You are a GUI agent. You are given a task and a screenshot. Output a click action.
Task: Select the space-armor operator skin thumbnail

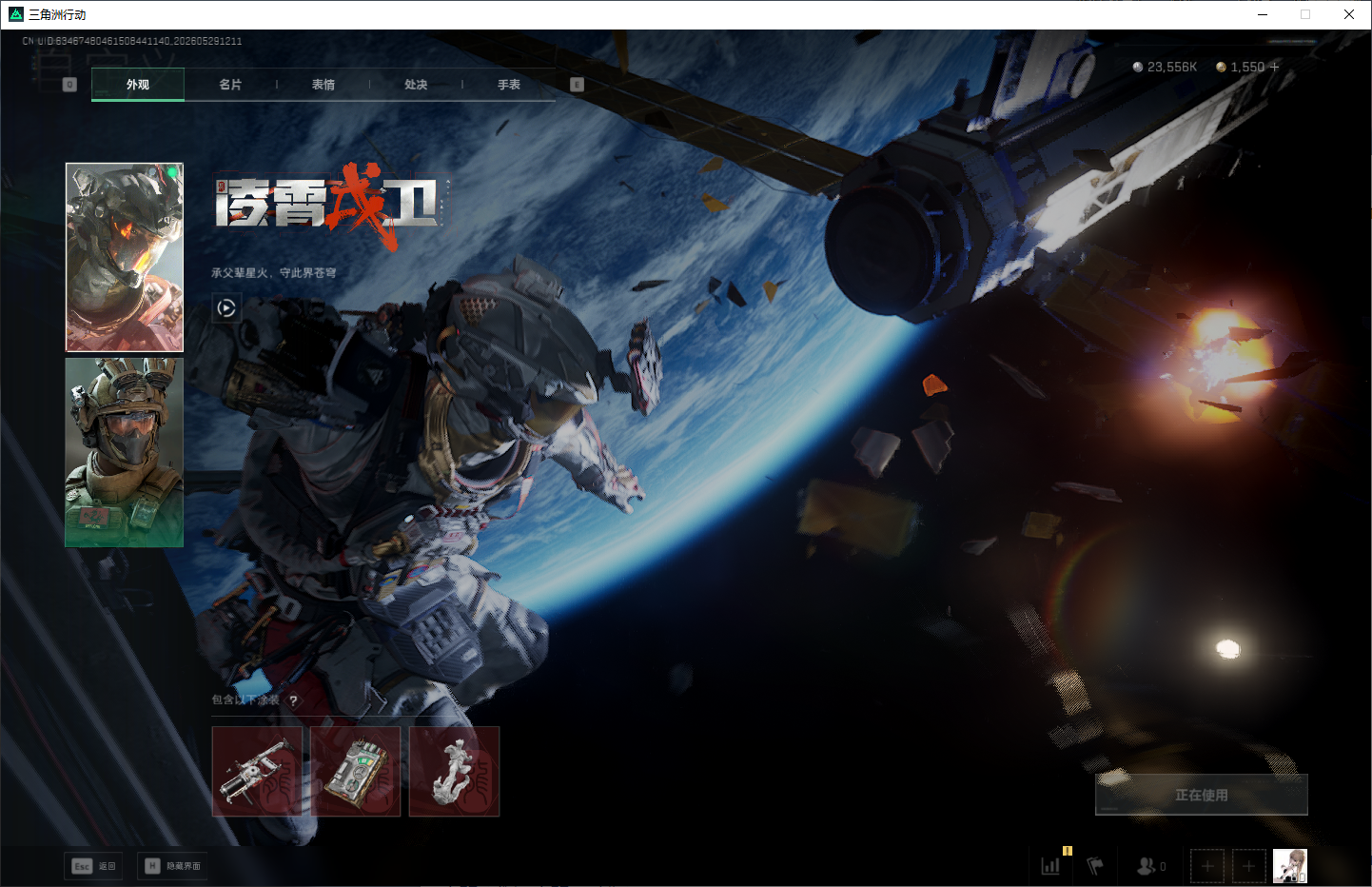click(x=125, y=257)
